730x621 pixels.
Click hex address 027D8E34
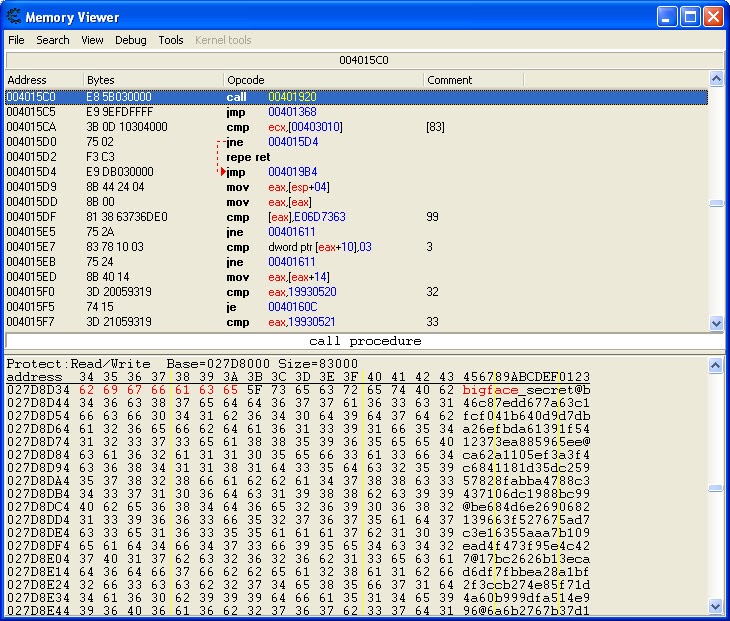[x=38, y=598]
